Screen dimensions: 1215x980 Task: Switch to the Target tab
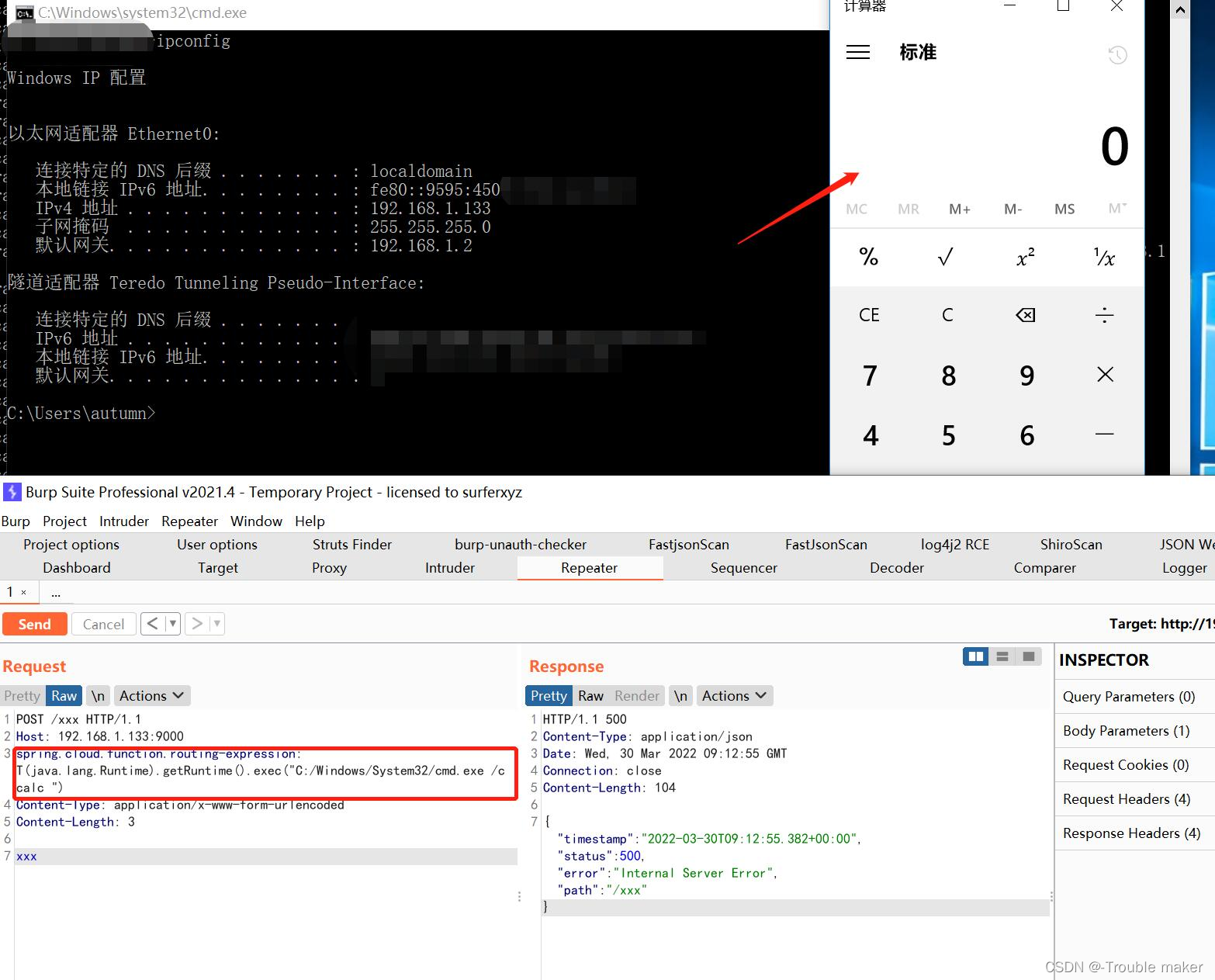(x=218, y=568)
